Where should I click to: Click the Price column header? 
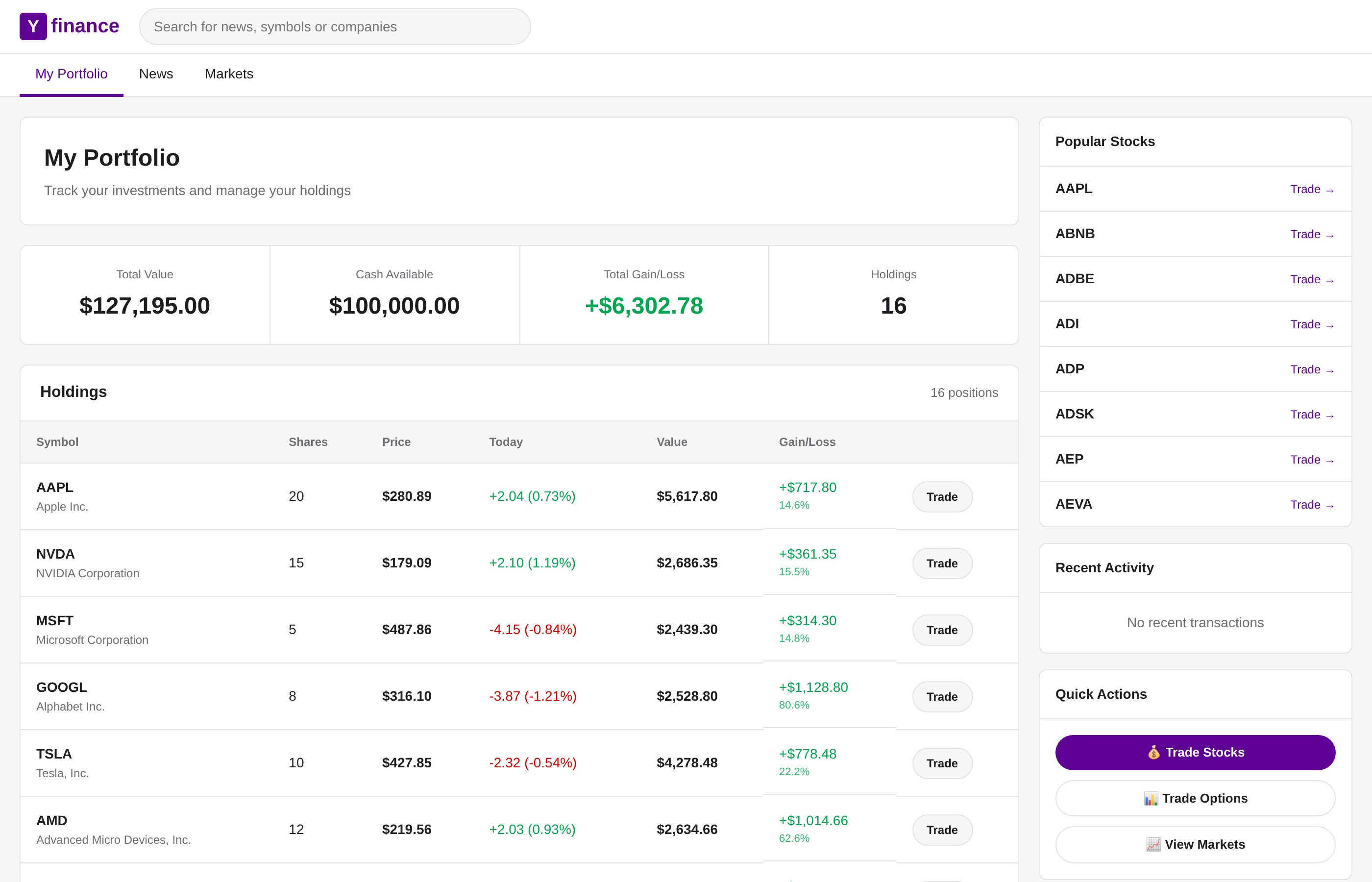coord(396,442)
